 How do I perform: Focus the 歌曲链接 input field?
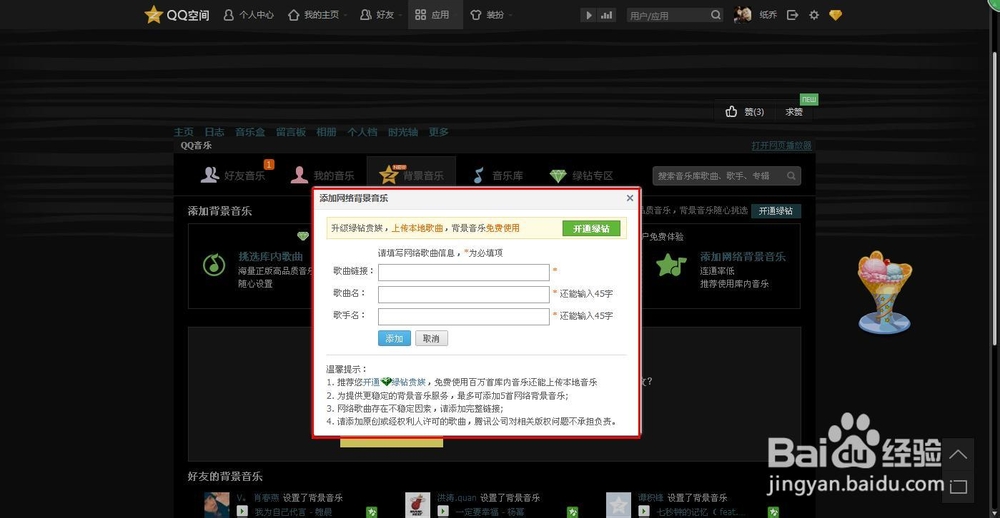click(x=464, y=272)
